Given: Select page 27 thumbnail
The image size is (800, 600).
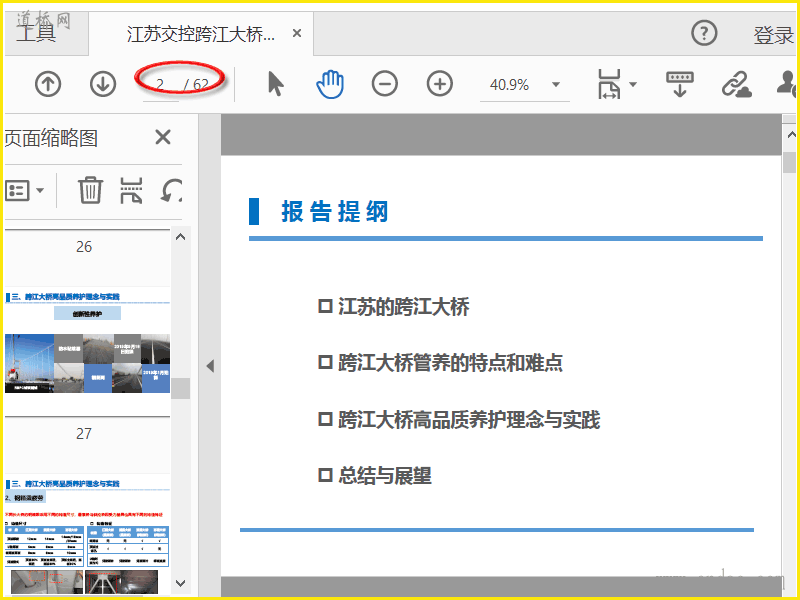Looking at the screenshot, I should [87, 534].
